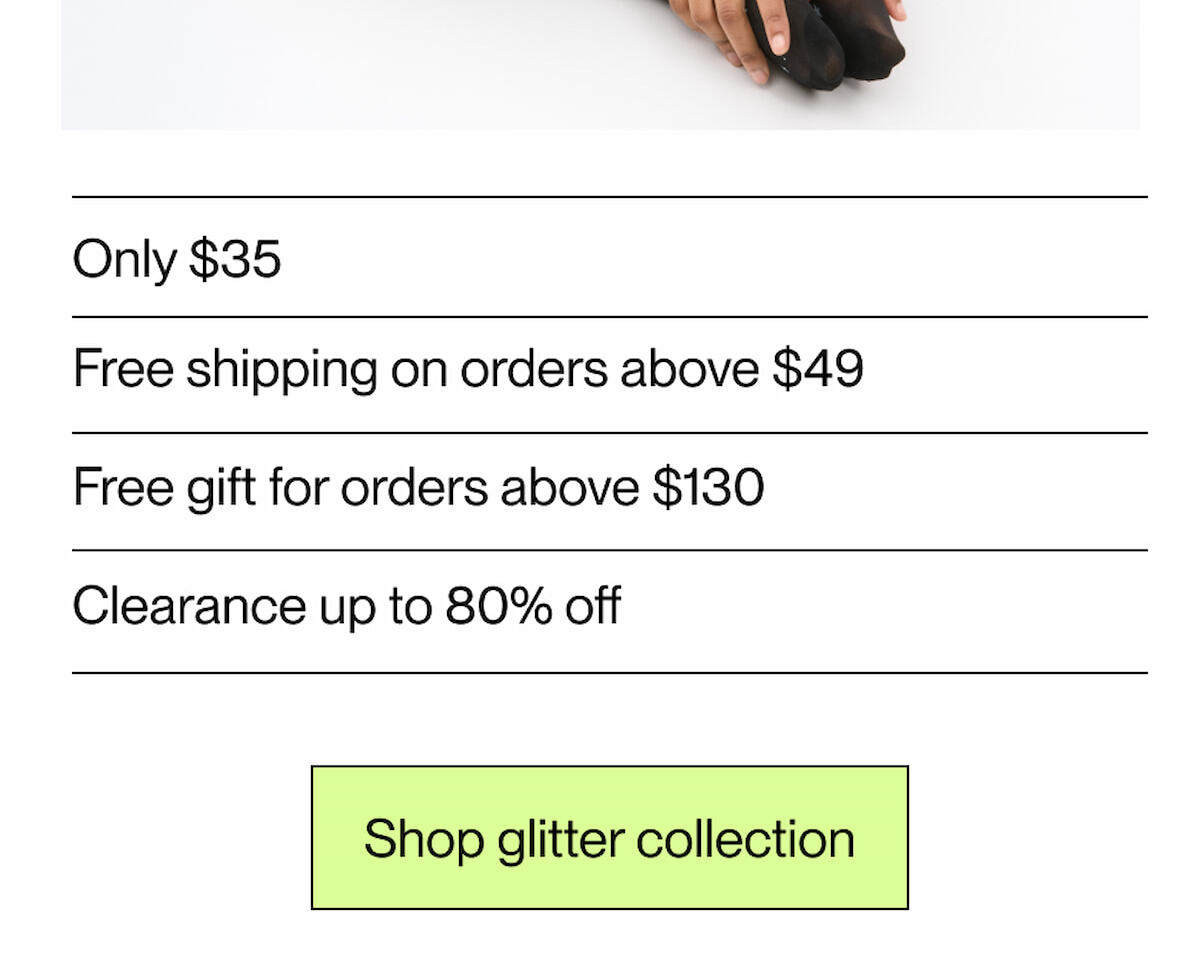Click the $49 shipping threshold text
Viewport: 1200px width, 980px height.
tap(817, 369)
